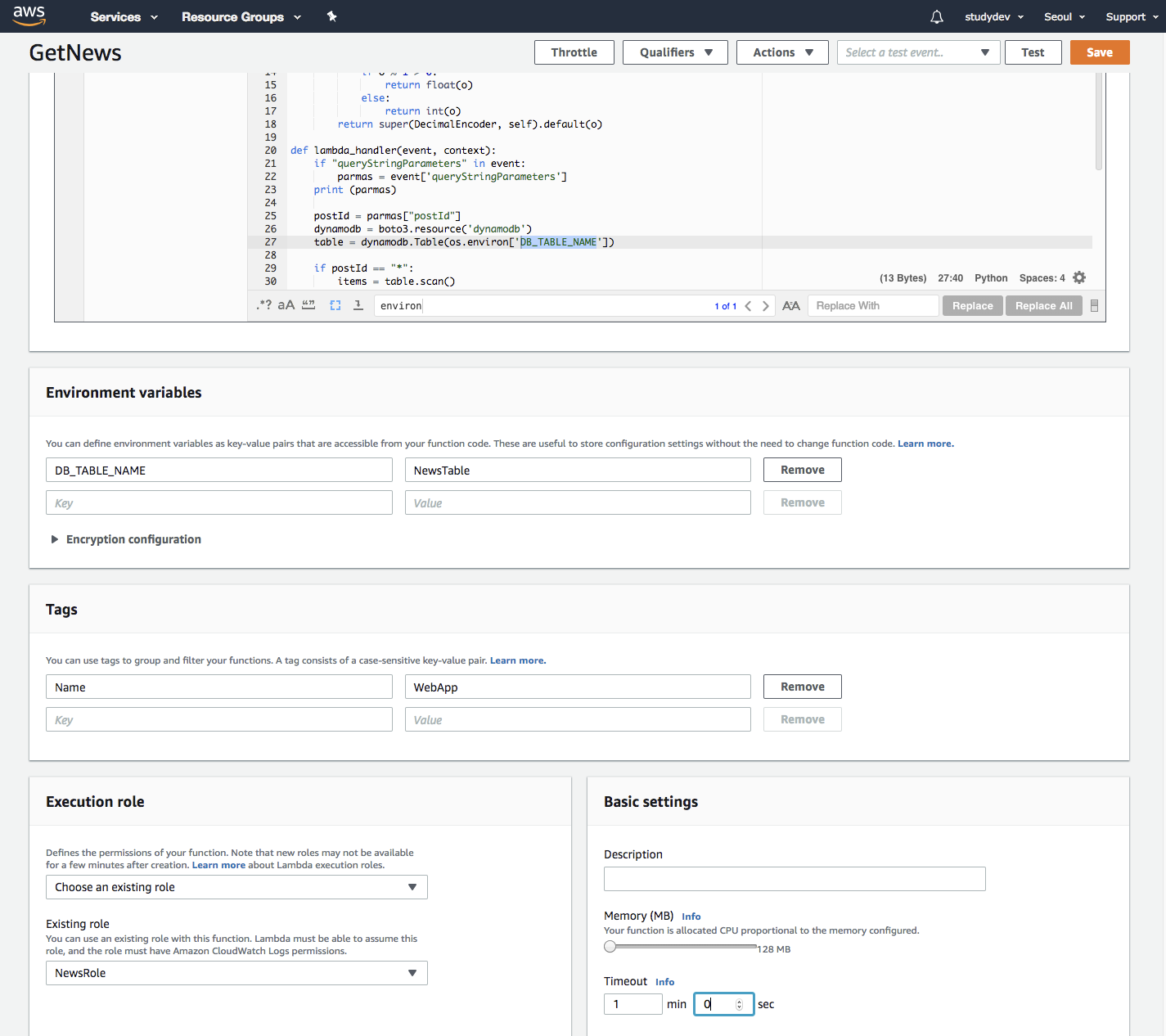The image size is (1166, 1036).
Task: Click line 27 in the code gutter
Action: pos(270,242)
